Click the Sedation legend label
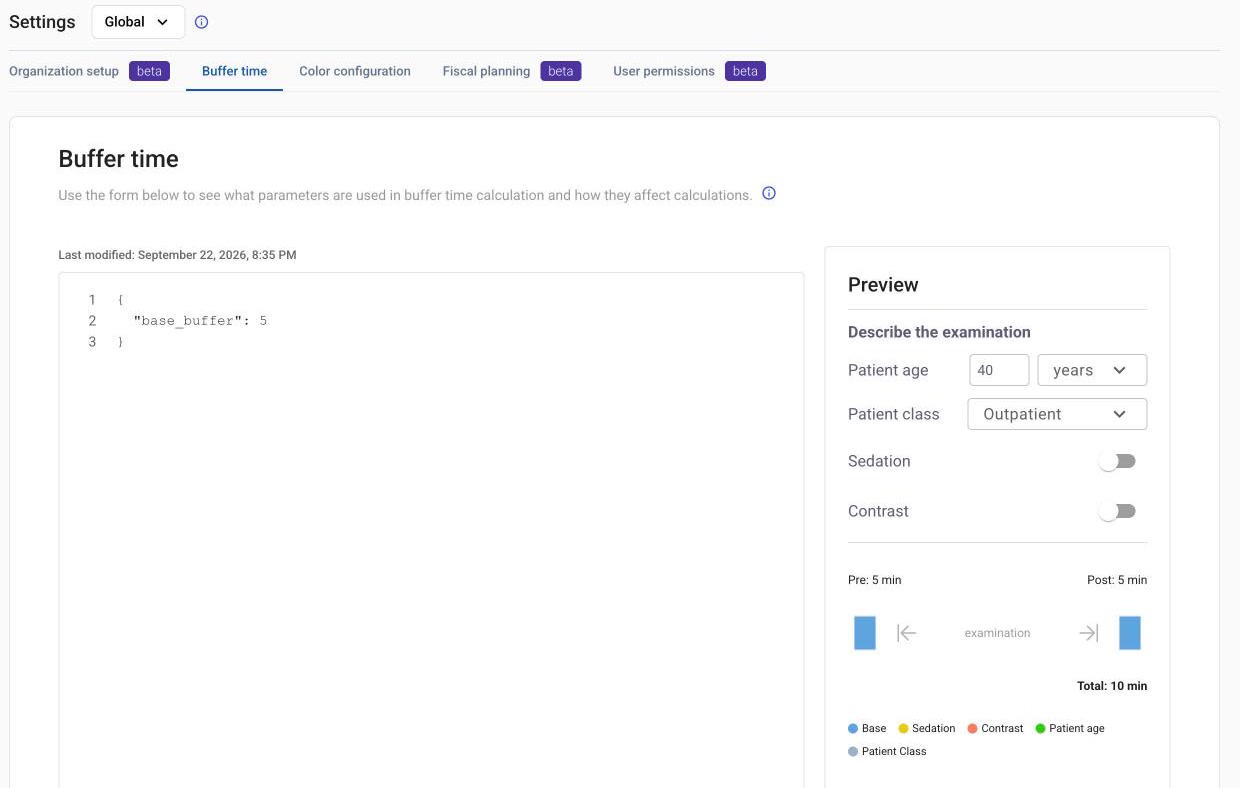This screenshot has height=788, width=1240. [x=934, y=729]
